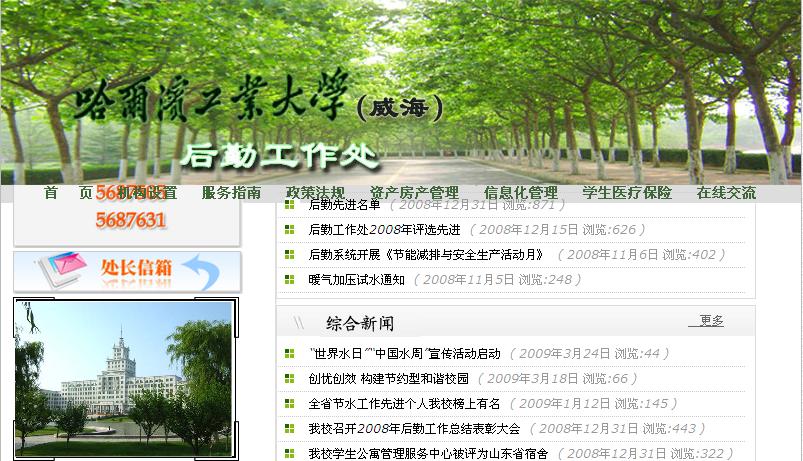803x461 pixels.
Task: Open the 政策法规 menu item
Action: tap(315, 193)
